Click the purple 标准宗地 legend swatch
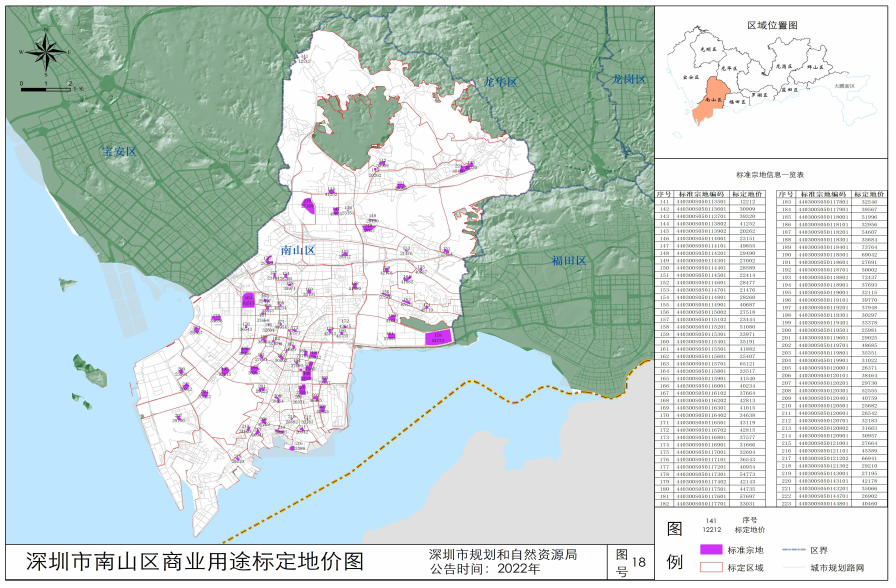 click(x=710, y=550)
